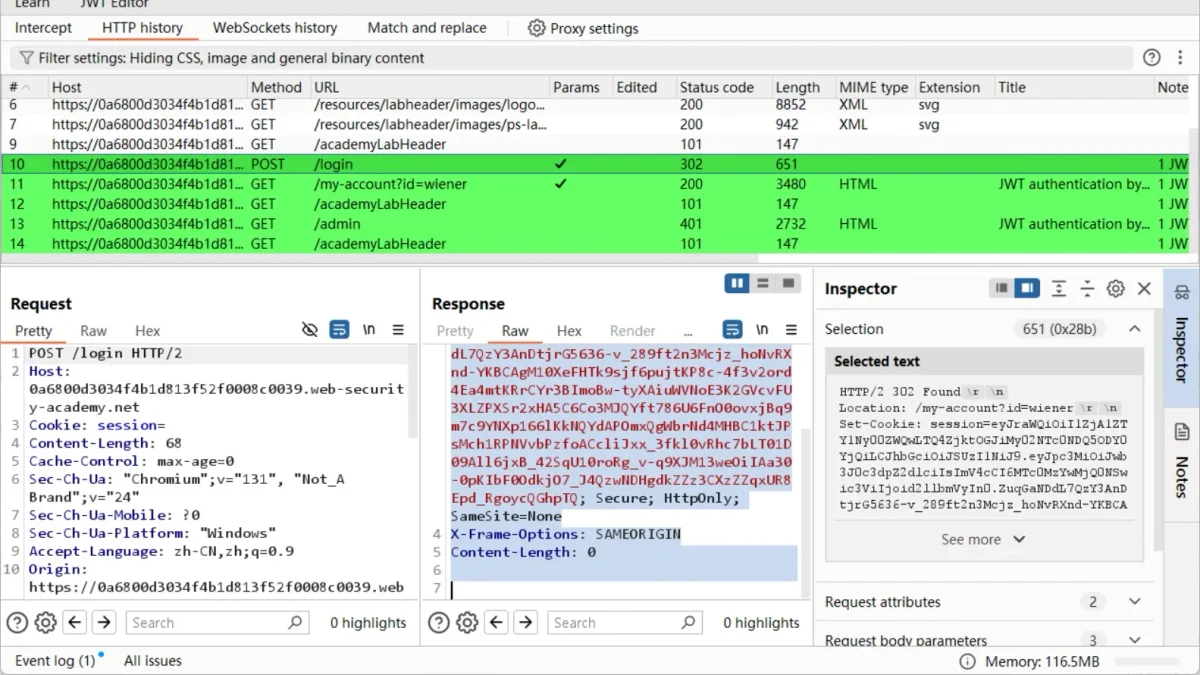Open the filter settings help icon
Image resolution: width=1200 pixels, height=675 pixels.
coord(1152,58)
